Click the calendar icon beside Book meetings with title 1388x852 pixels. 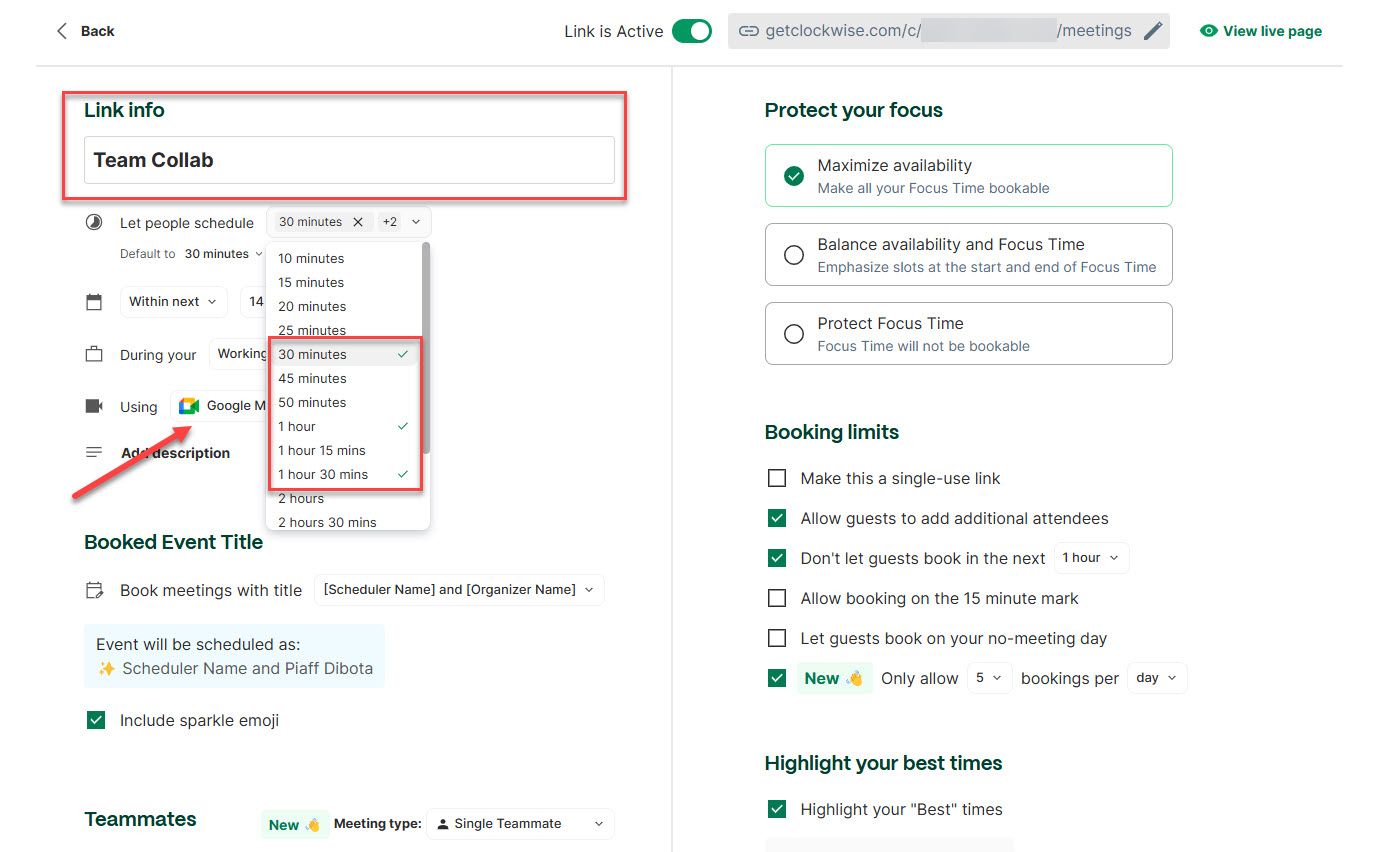click(94, 590)
